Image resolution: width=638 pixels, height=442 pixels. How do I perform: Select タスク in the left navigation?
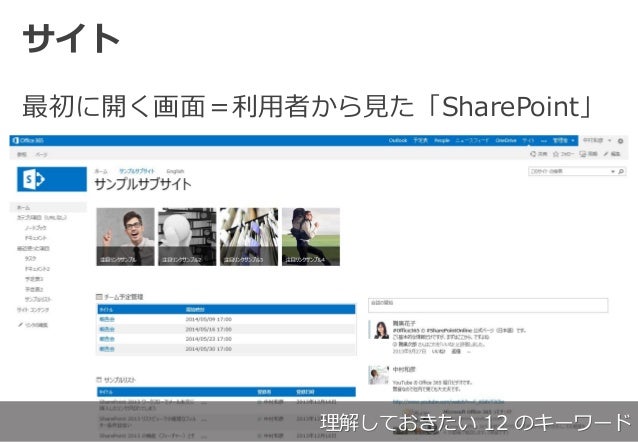(31, 258)
